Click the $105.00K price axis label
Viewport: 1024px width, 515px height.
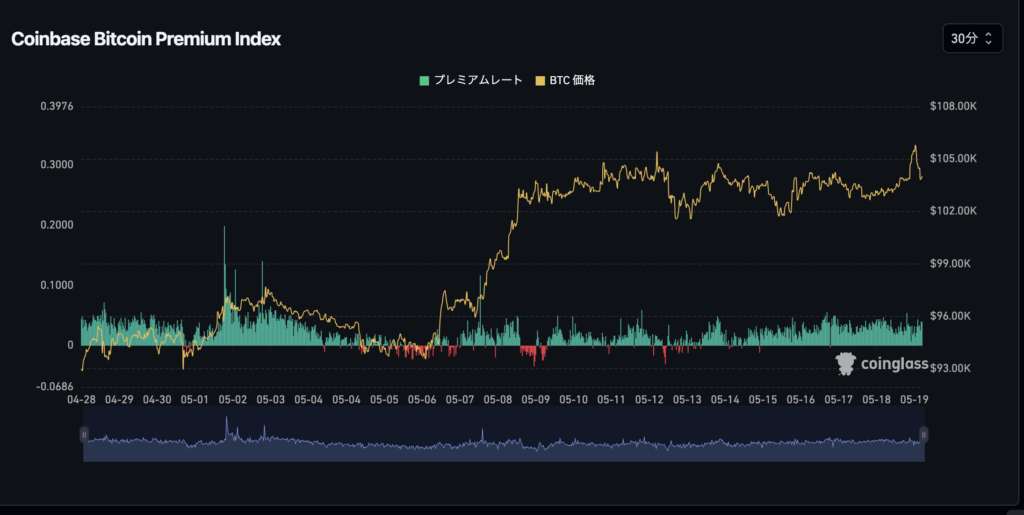(953, 159)
